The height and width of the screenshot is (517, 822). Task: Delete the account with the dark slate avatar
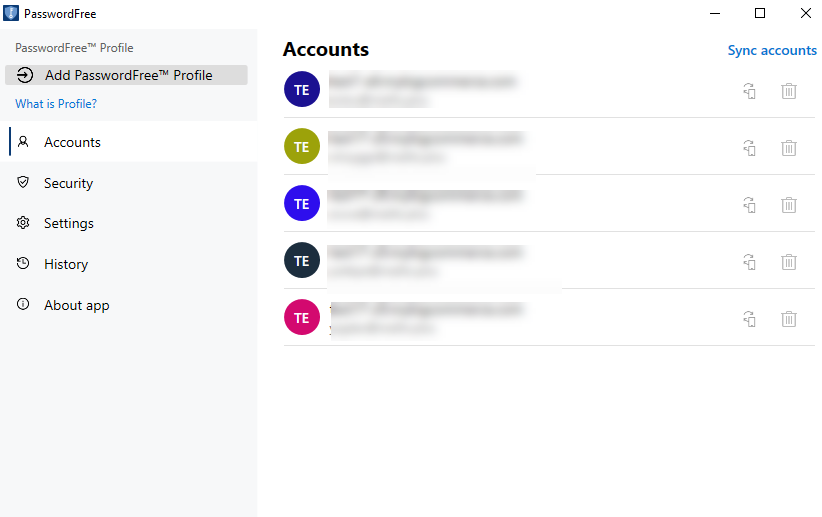click(789, 262)
